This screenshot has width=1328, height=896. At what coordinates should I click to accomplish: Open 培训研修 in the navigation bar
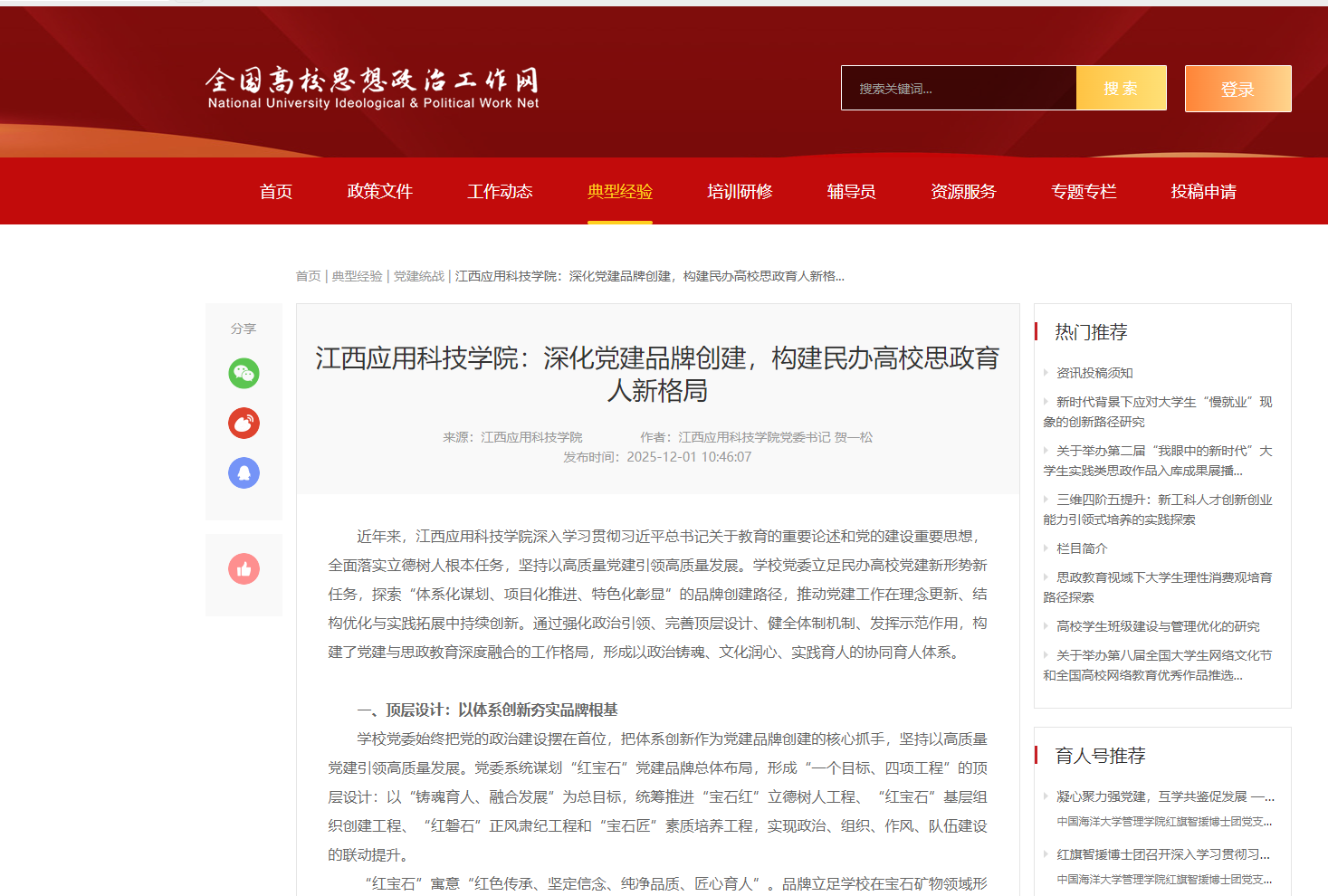[740, 191]
